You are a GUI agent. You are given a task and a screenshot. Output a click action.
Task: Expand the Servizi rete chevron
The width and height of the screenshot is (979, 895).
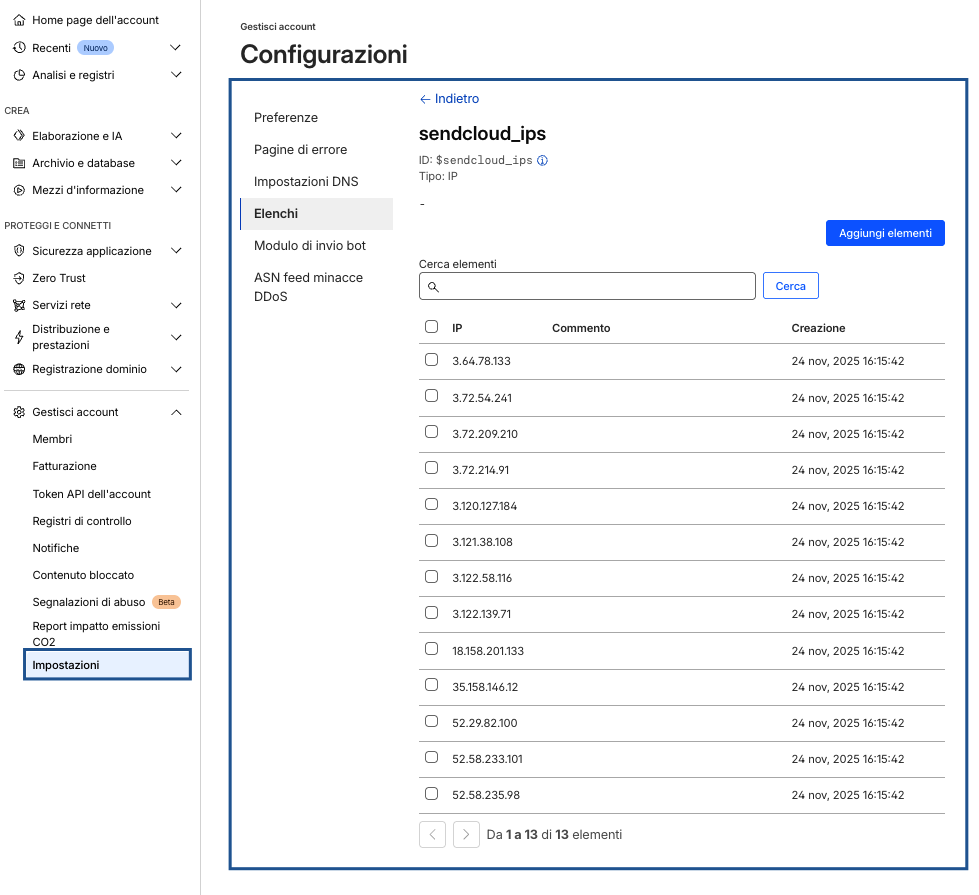click(x=176, y=305)
